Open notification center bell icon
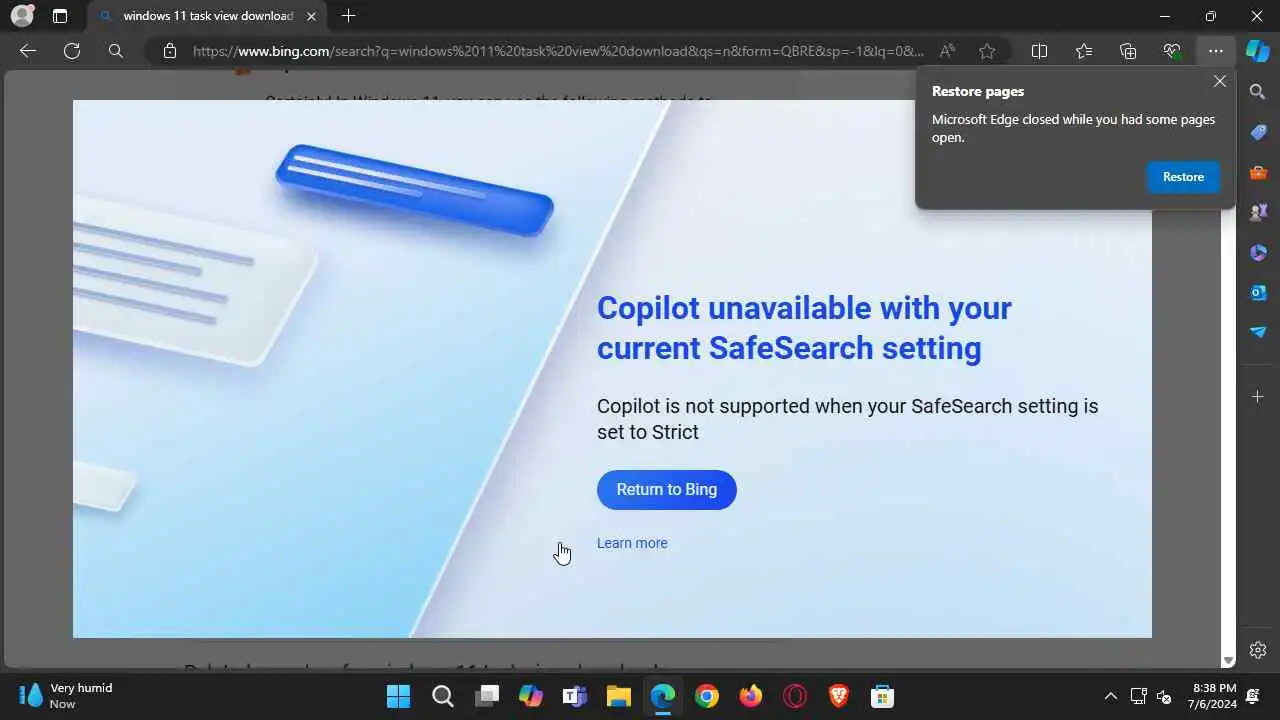Image resolution: width=1280 pixels, height=720 pixels. tap(1253, 696)
